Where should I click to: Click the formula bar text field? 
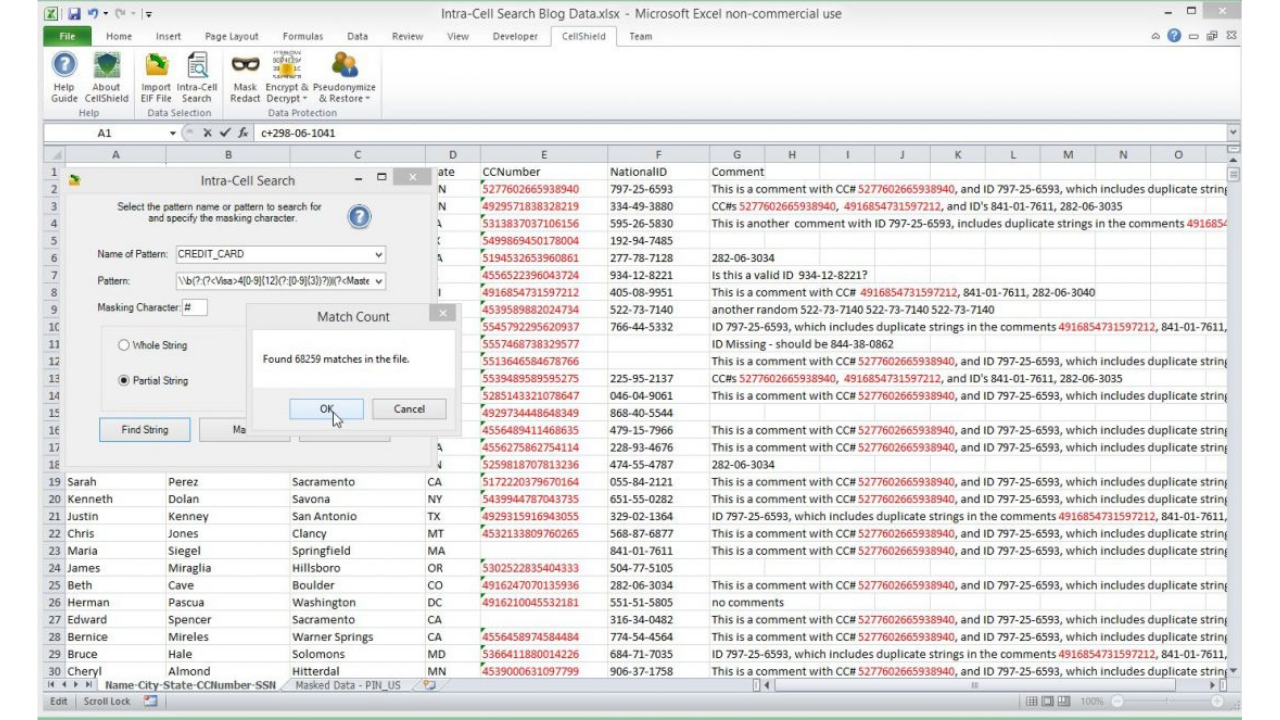click(740, 133)
